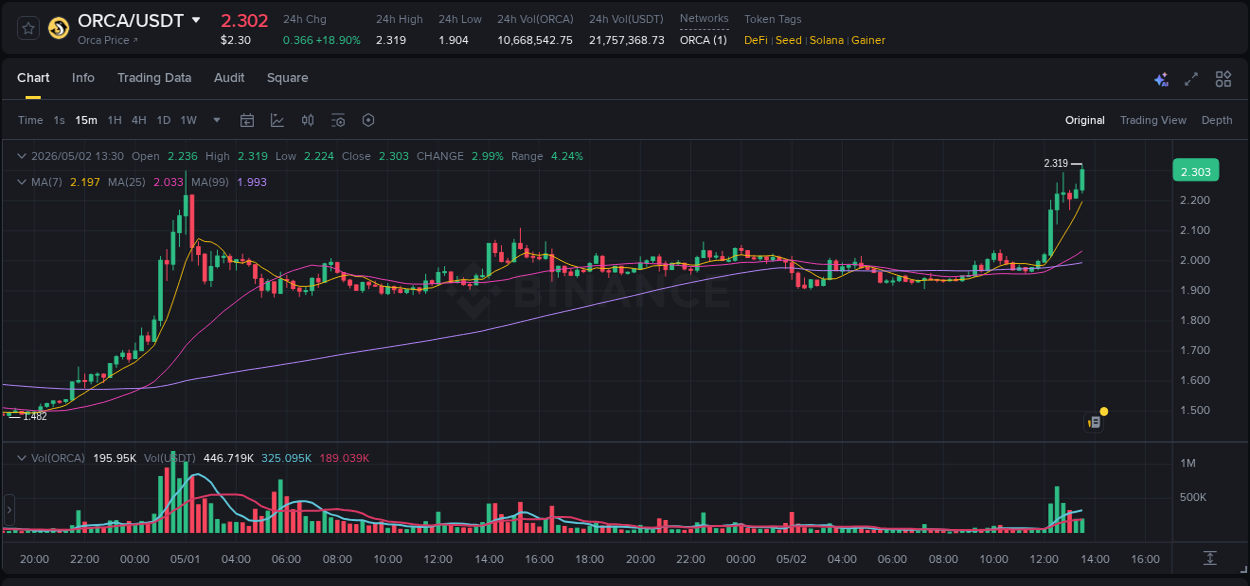Select the 1s interval
The height and width of the screenshot is (586, 1250).
pyautogui.click(x=59, y=120)
